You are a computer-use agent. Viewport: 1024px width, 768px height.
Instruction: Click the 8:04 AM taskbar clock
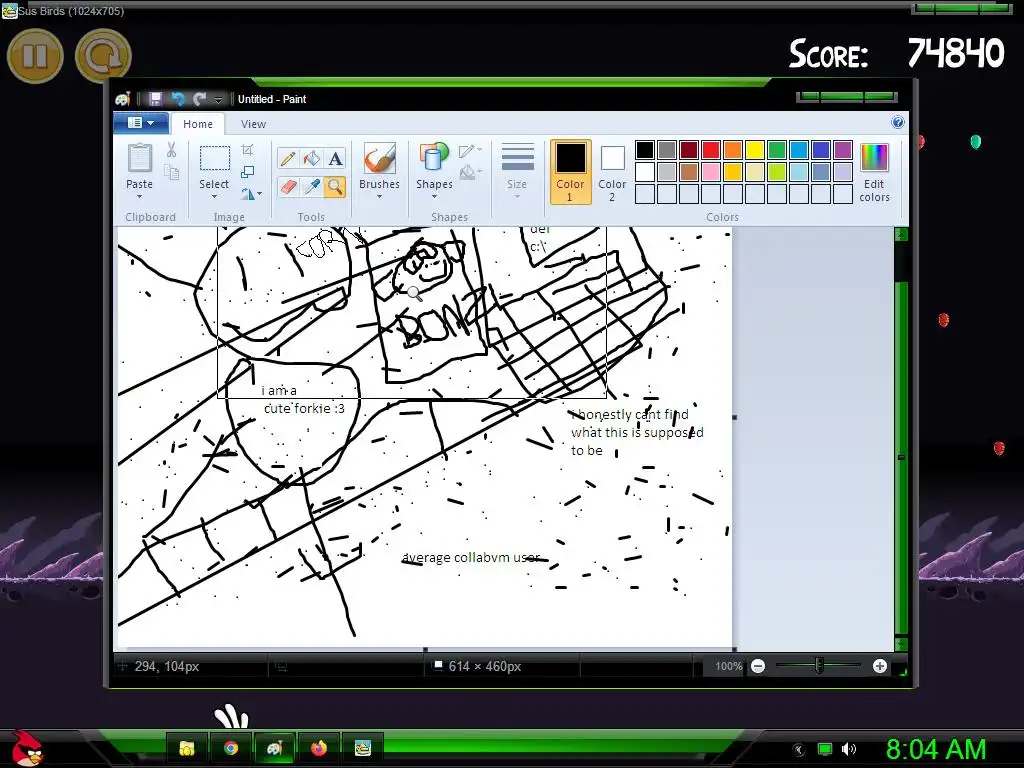click(936, 749)
